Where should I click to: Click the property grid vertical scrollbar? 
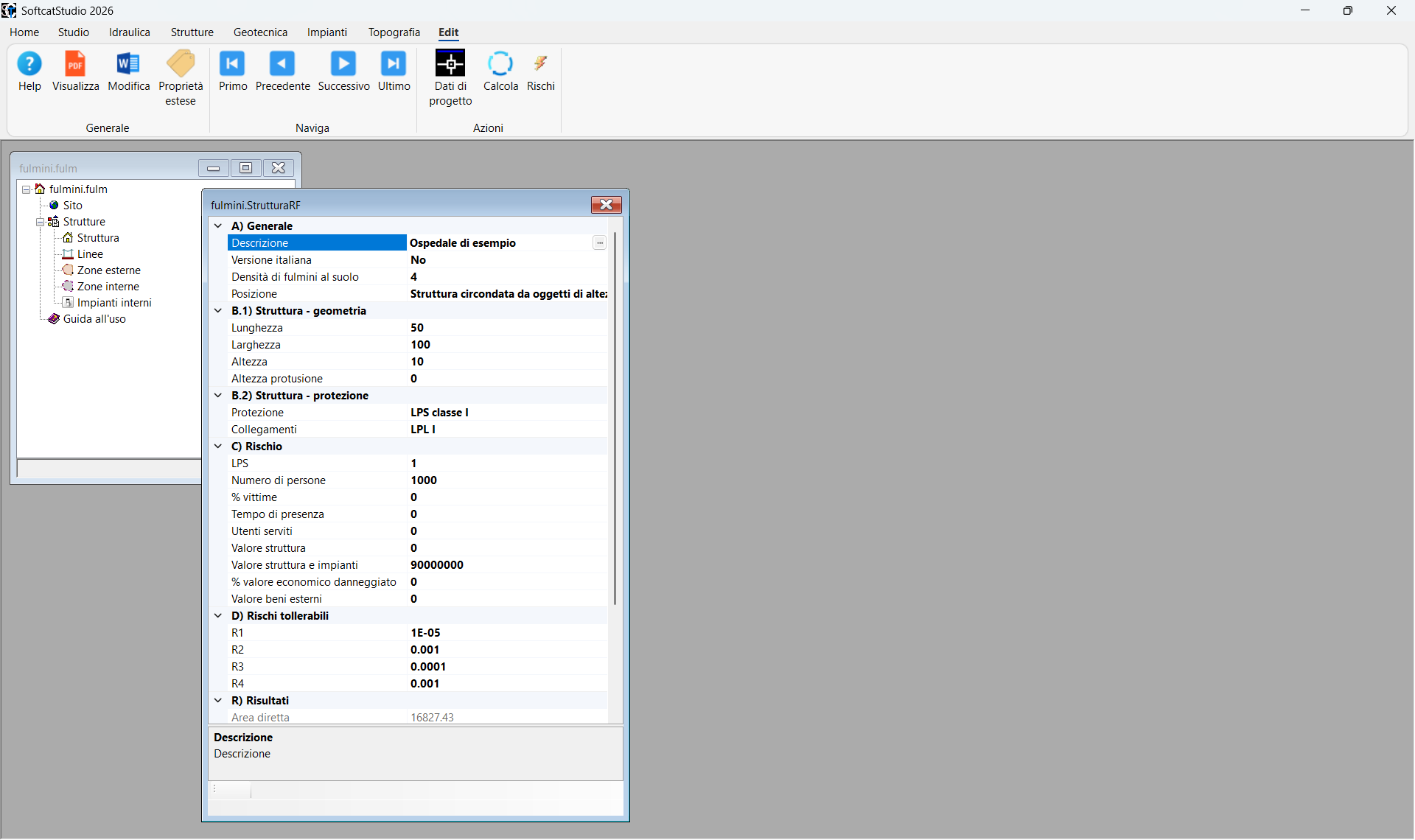pos(615,418)
